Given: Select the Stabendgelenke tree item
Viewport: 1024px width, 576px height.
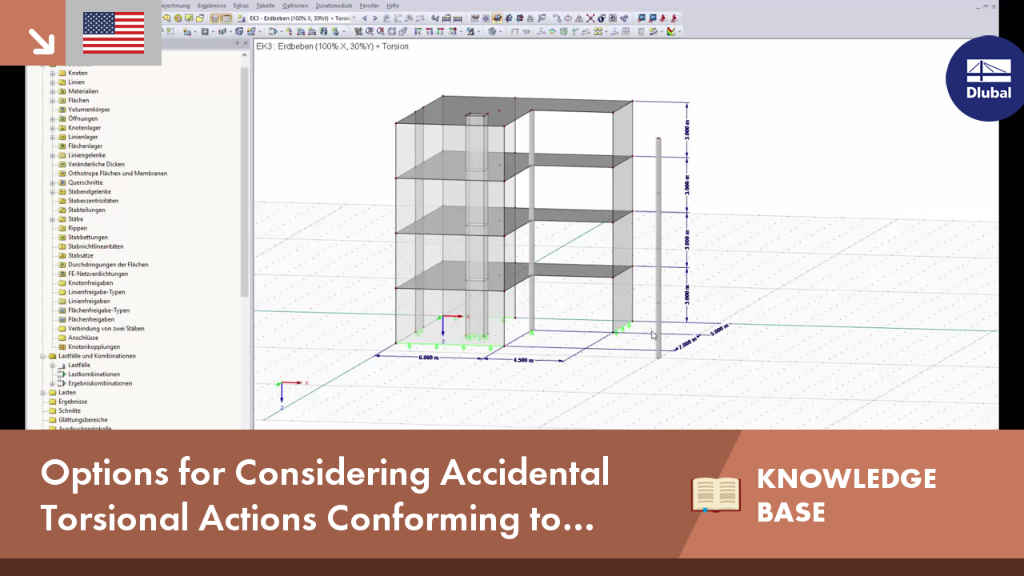Looking at the screenshot, I should (x=89, y=192).
